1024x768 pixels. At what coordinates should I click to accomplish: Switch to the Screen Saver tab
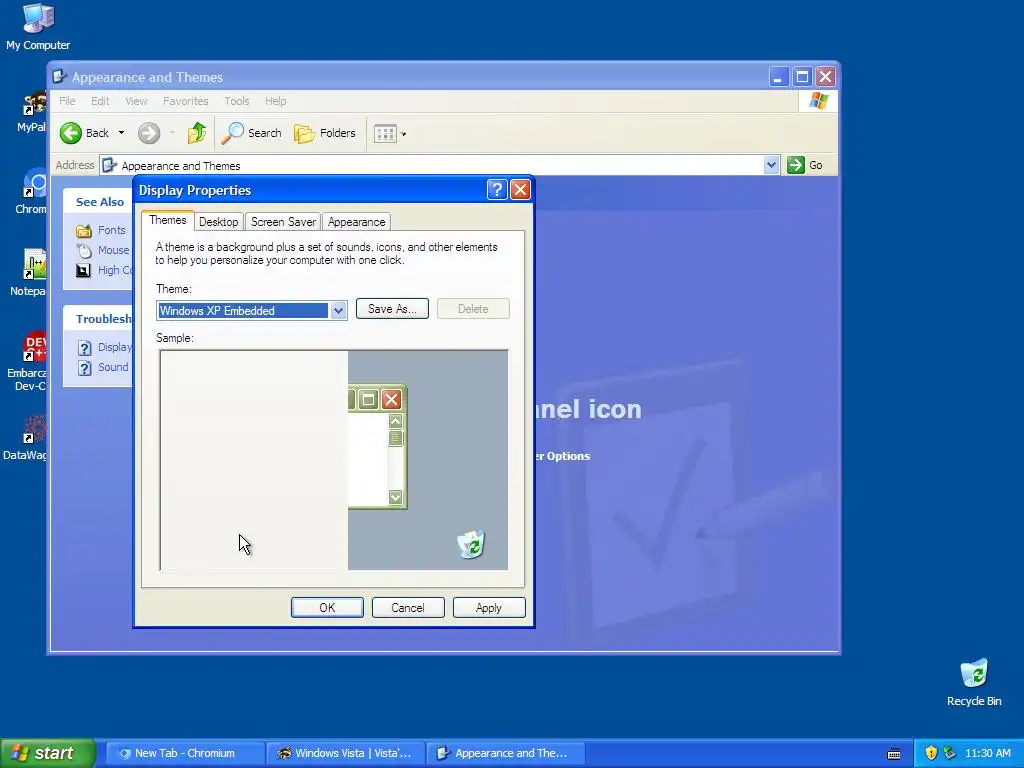[x=283, y=222]
